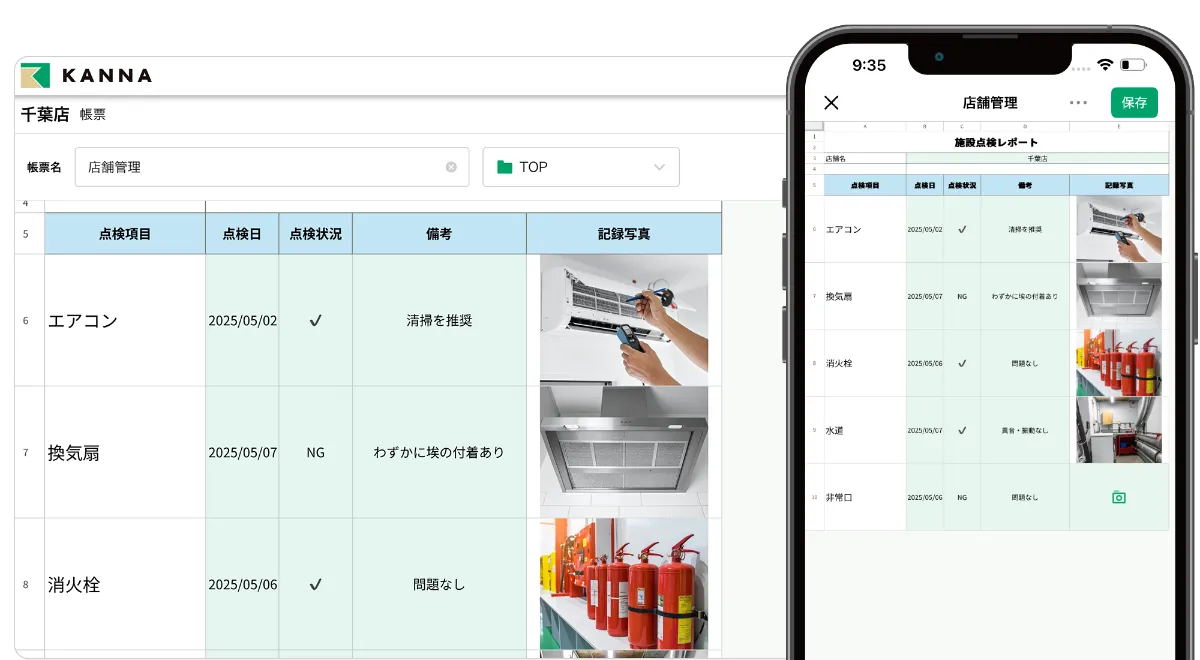Open the TOP folder dropdown
Image resolution: width=1200 pixels, height=660 pixels.
(x=581, y=167)
